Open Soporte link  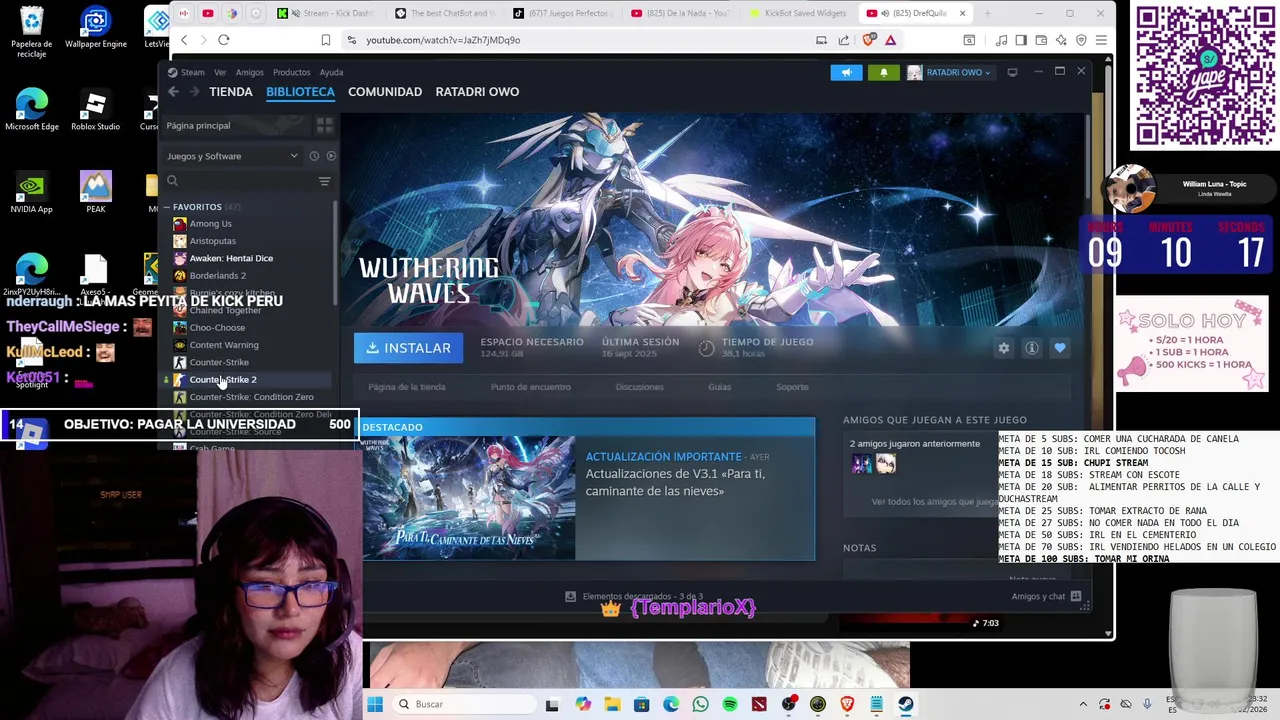tap(792, 387)
